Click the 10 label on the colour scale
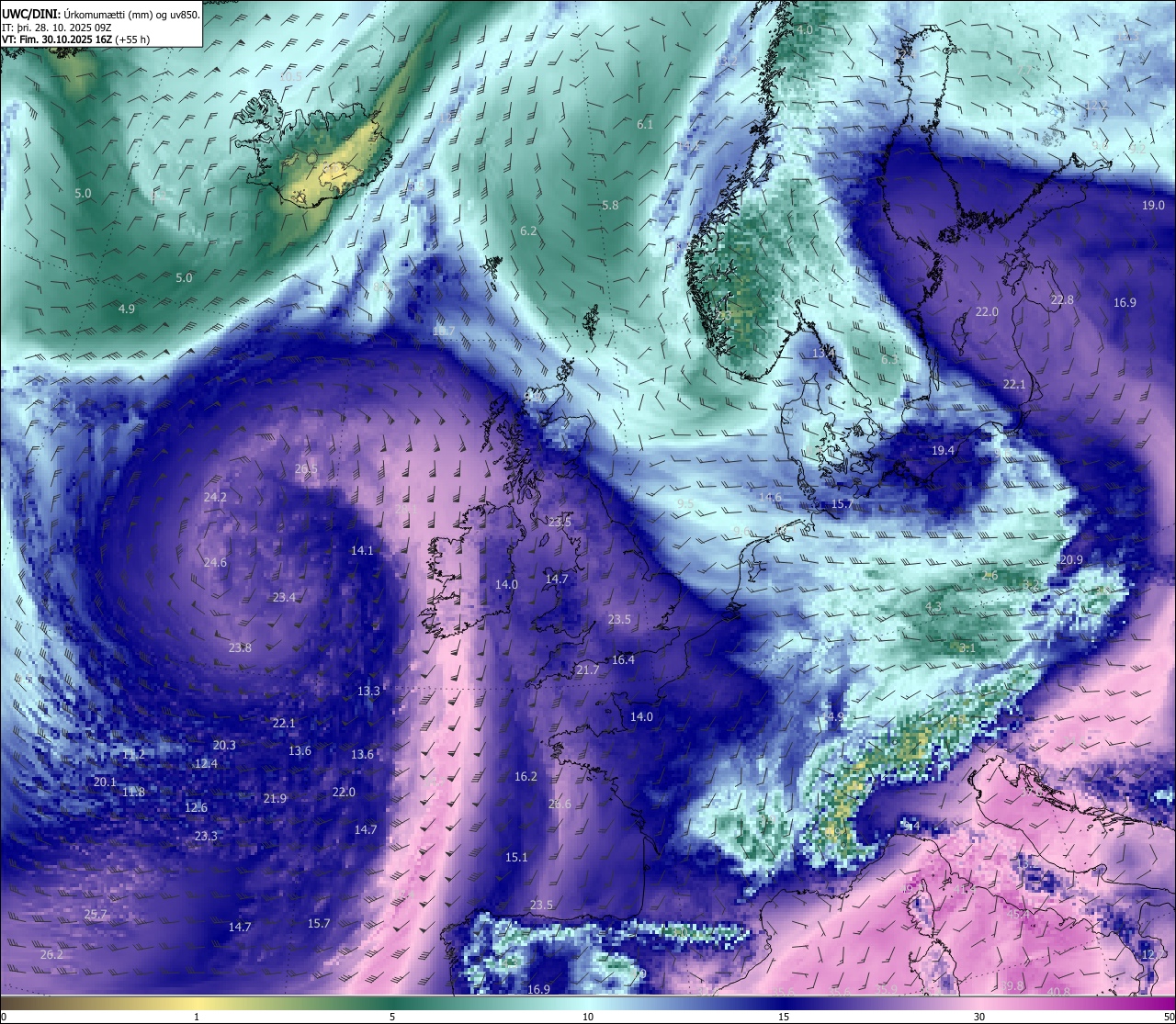The width and height of the screenshot is (1176, 1024). [588, 1017]
